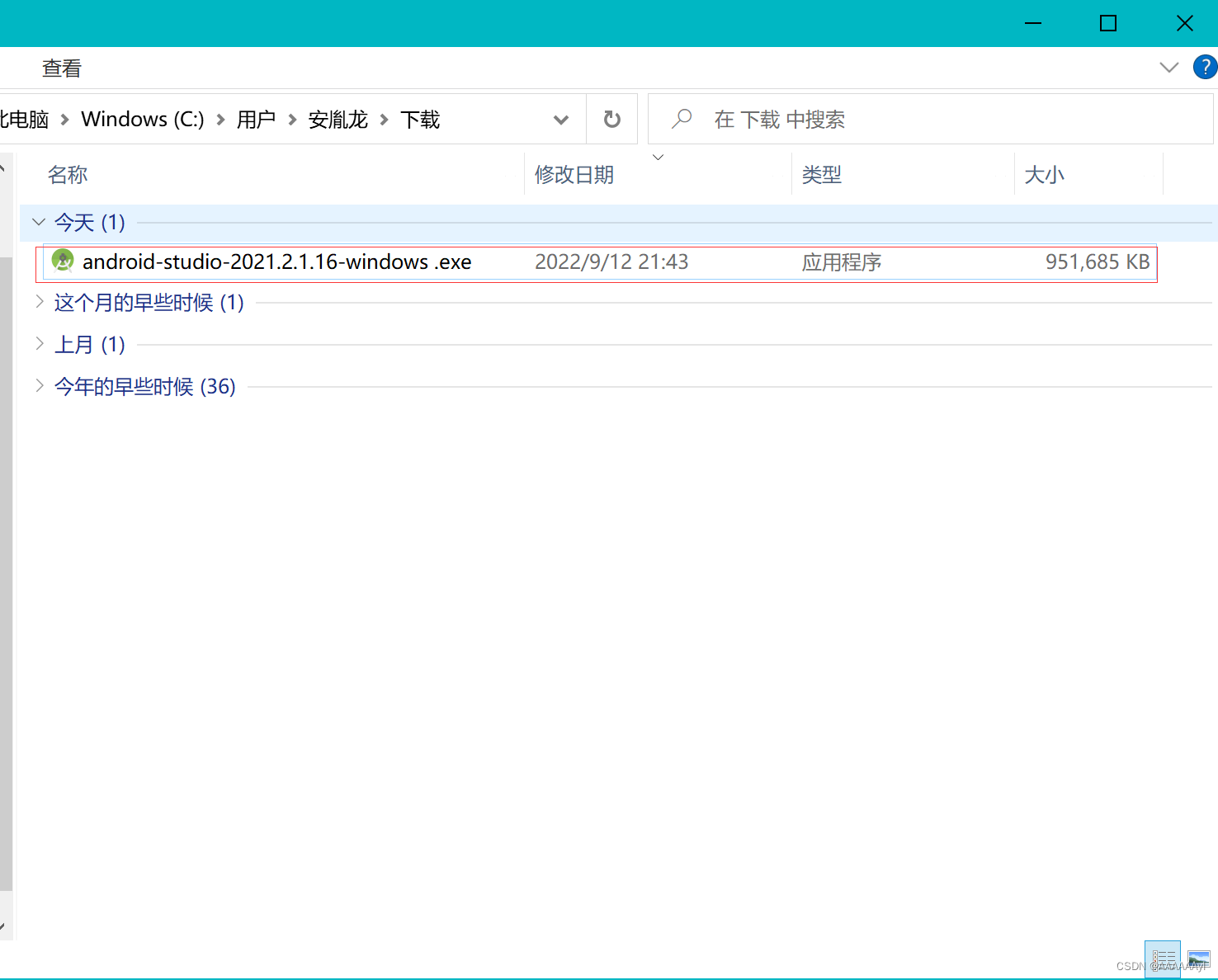Click the refresh button beside the address bar
The height and width of the screenshot is (980, 1218).
(611, 119)
